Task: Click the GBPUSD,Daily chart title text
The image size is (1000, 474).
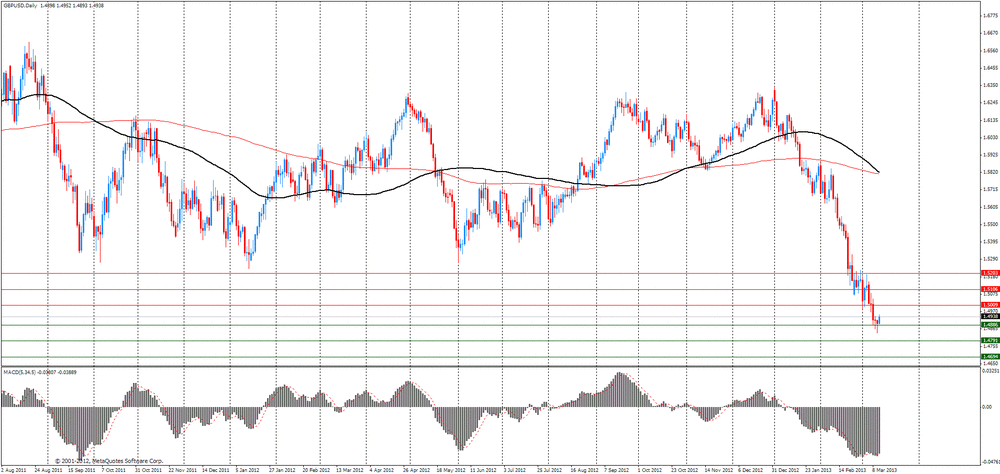Action: coord(19,5)
